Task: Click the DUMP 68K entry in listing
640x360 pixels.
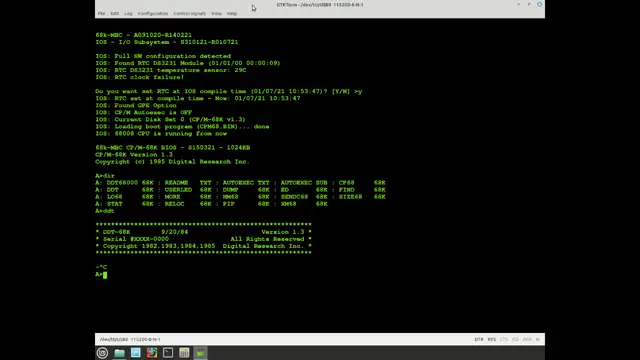Action: tap(246, 190)
